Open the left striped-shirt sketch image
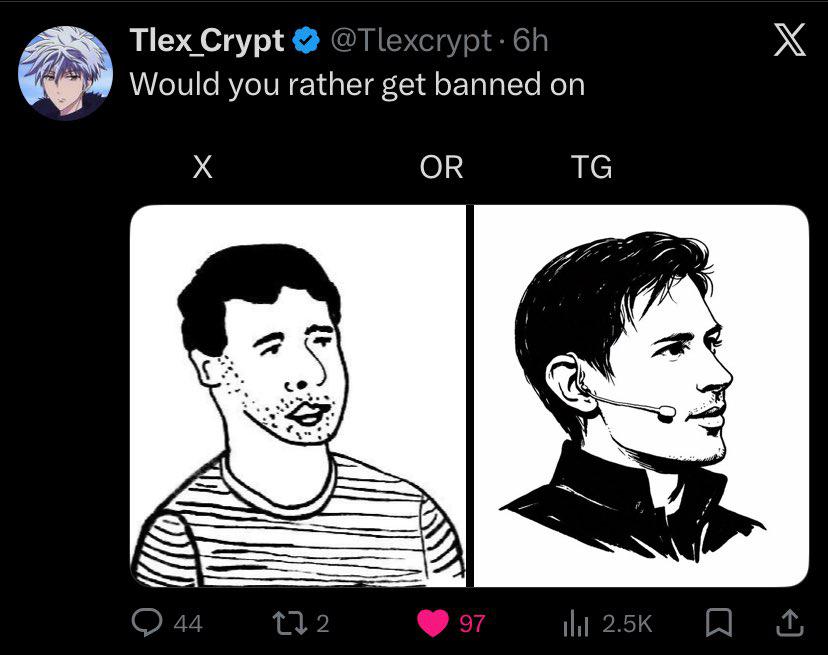Image resolution: width=828 pixels, height=655 pixels. click(297, 395)
